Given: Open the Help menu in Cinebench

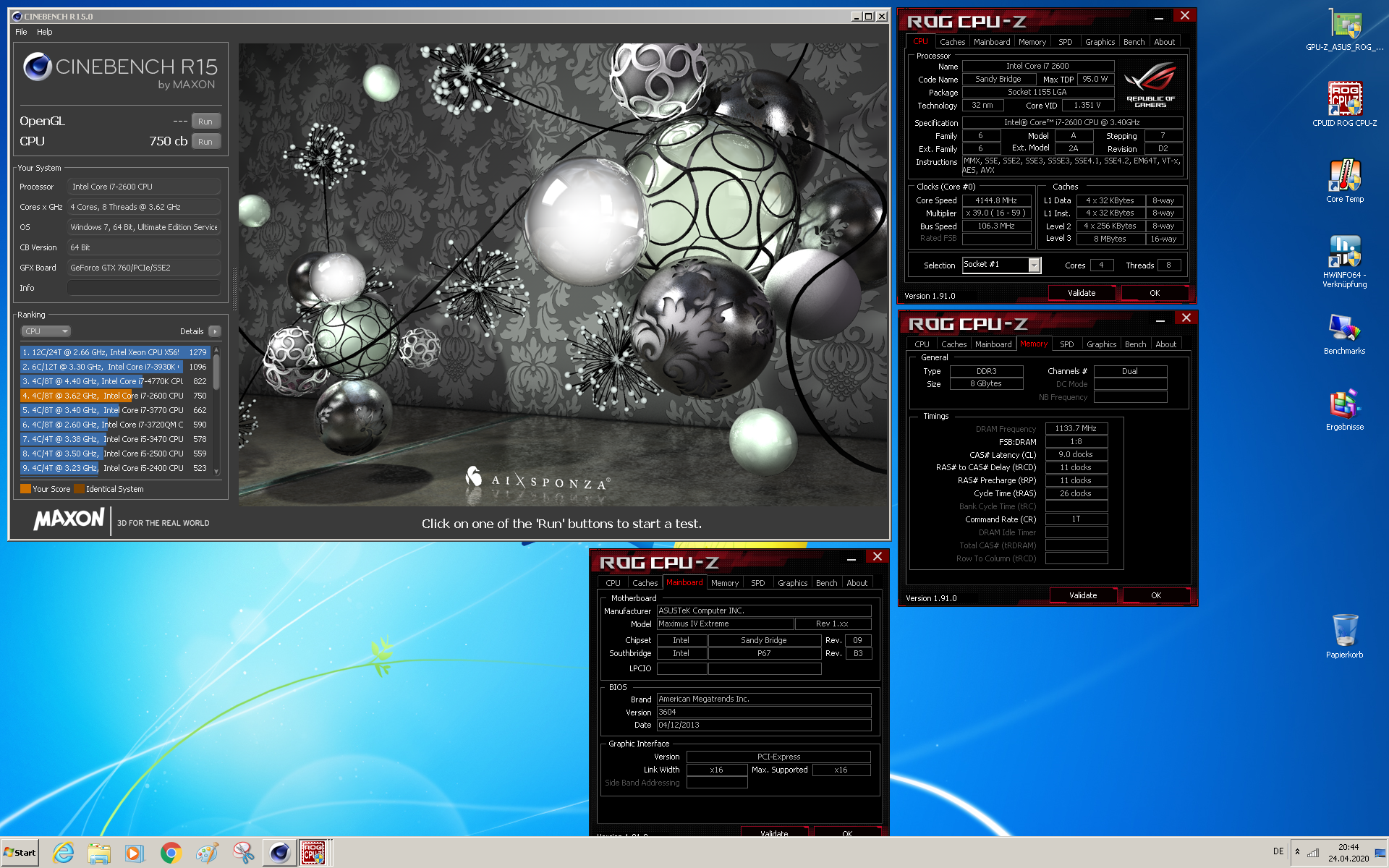Looking at the screenshot, I should click(x=45, y=32).
